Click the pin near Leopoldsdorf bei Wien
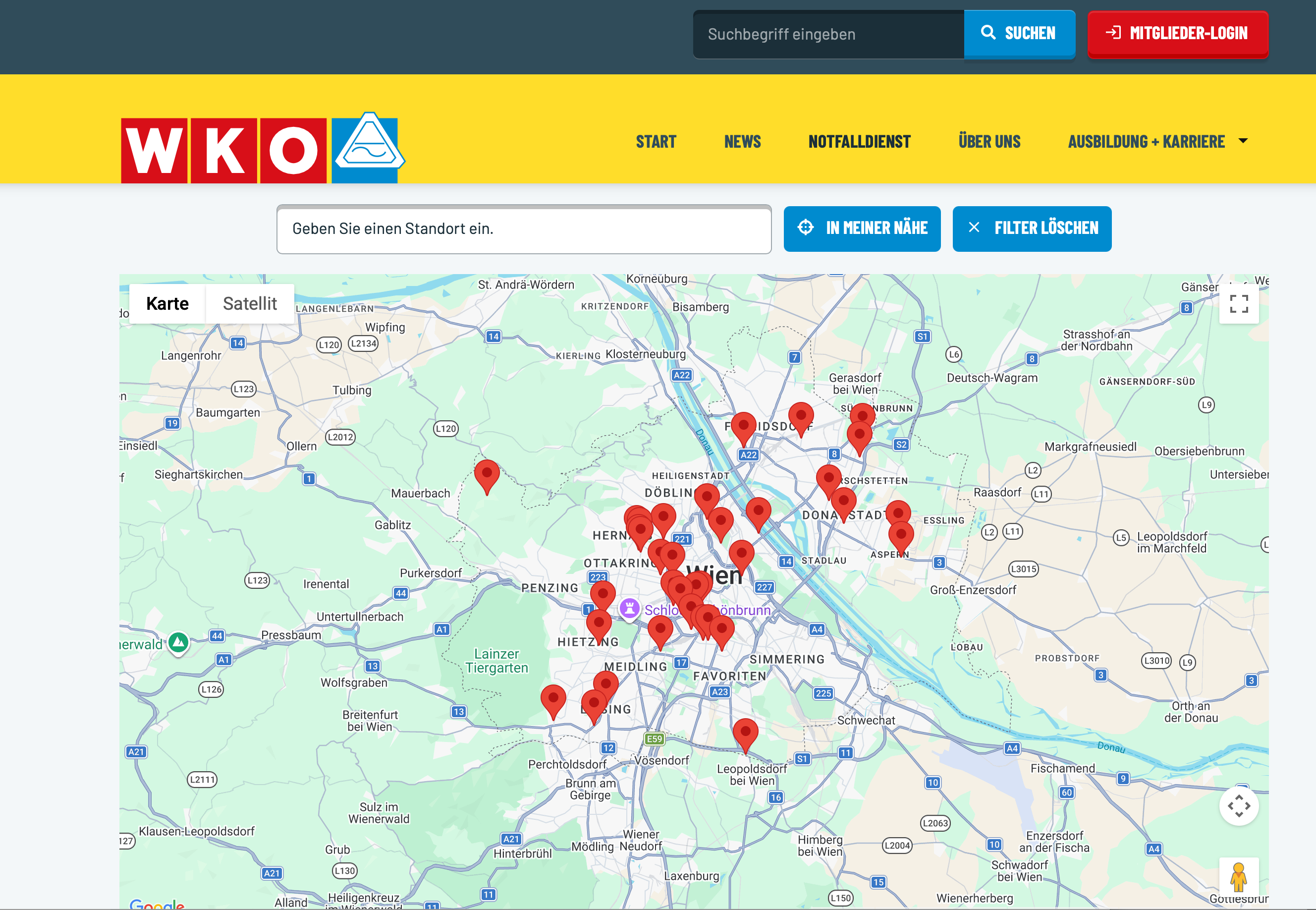This screenshot has height=910, width=1316. [x=745, y=732]
